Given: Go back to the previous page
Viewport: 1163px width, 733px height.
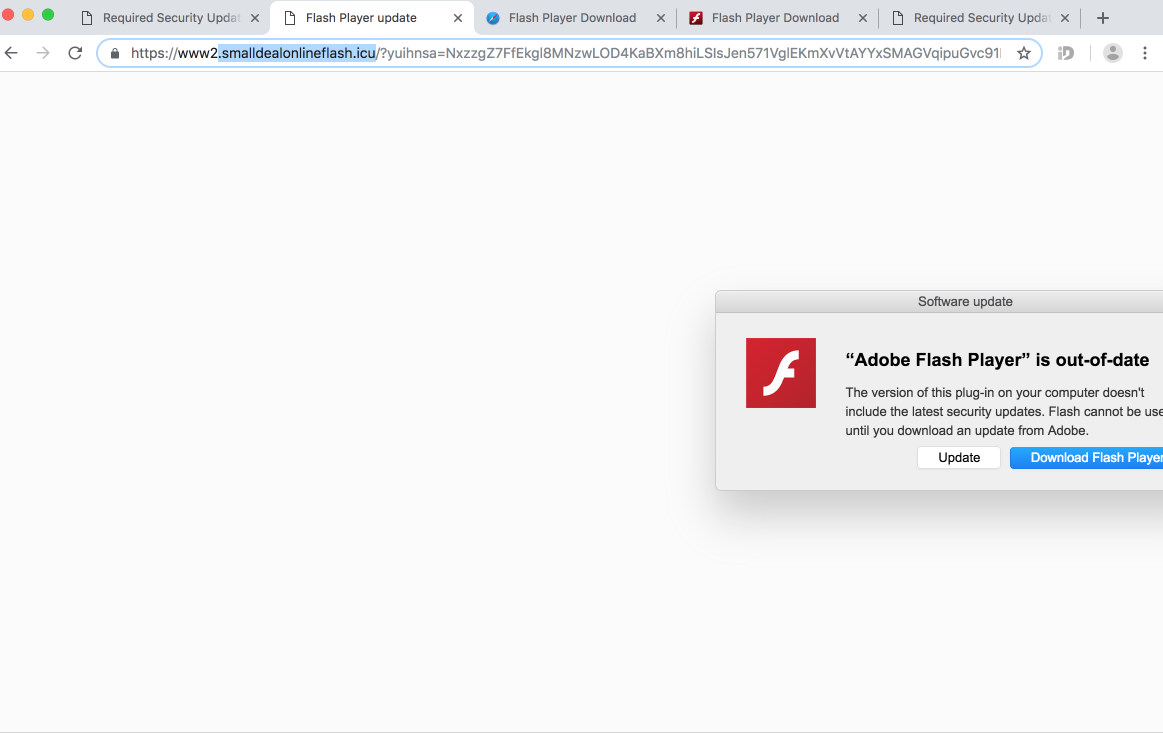Looking at the screenshot, I should (x=12, y=53).
